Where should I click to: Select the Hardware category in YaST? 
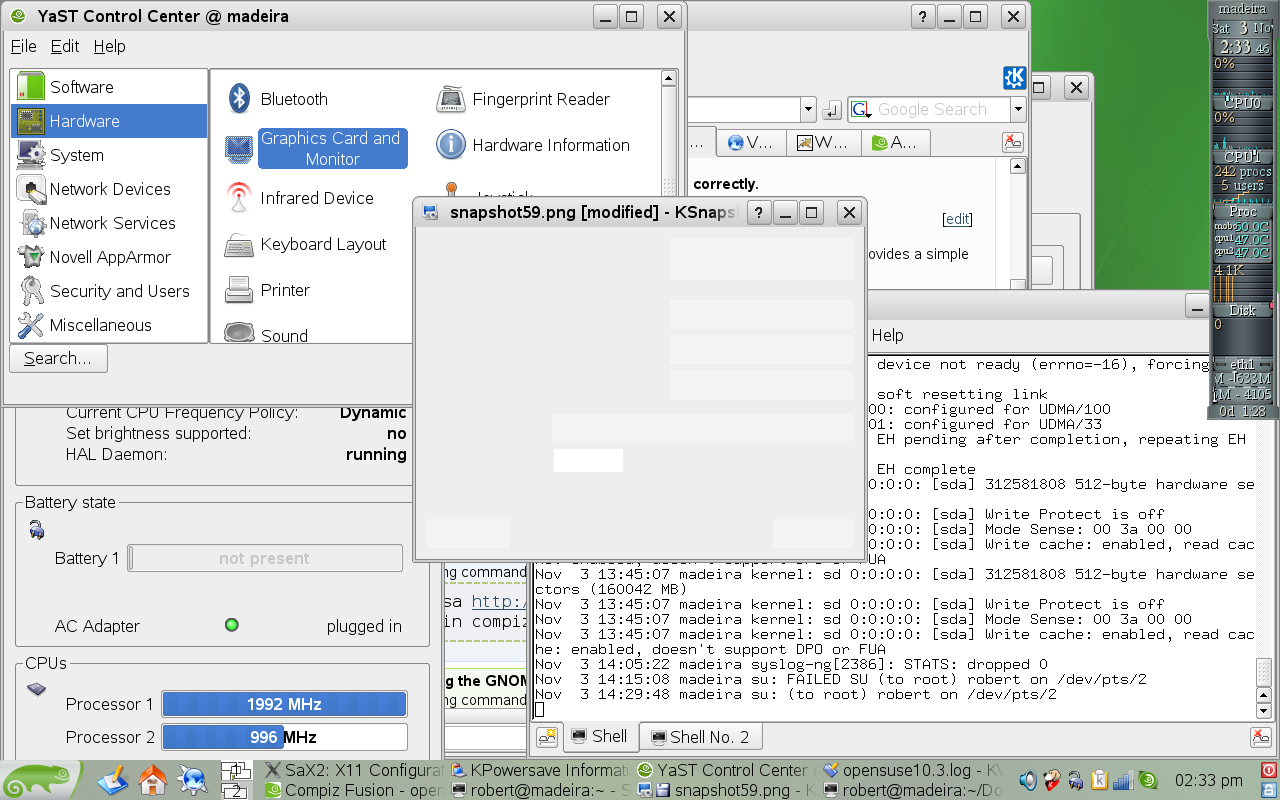click(109, 121)
